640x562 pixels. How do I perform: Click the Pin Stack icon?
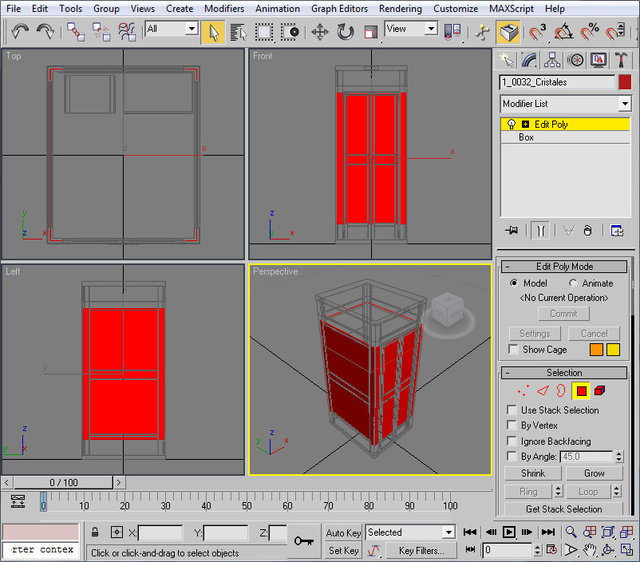[512, 230]
